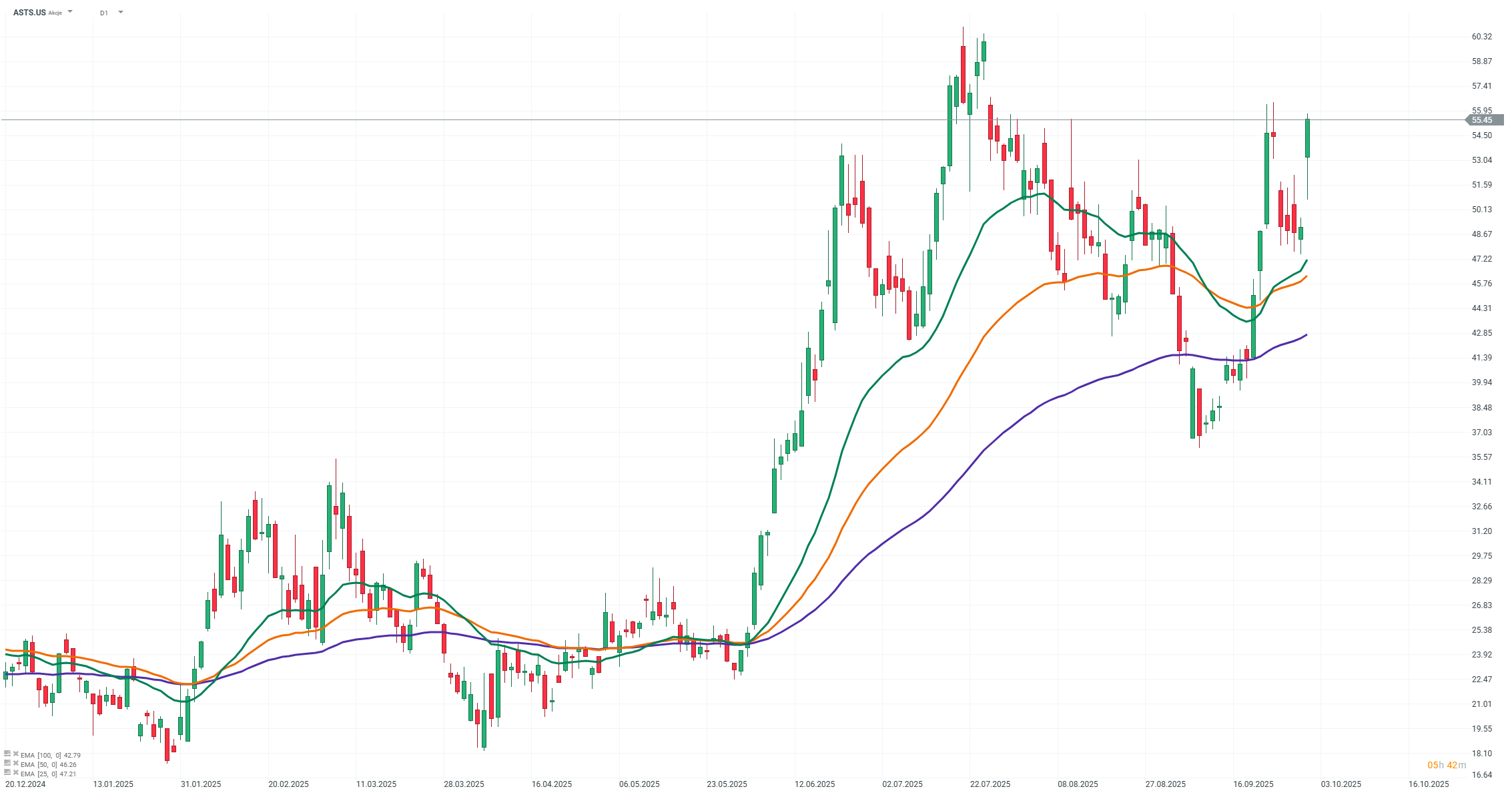Open settings for EMA 50 indicator

7,764
